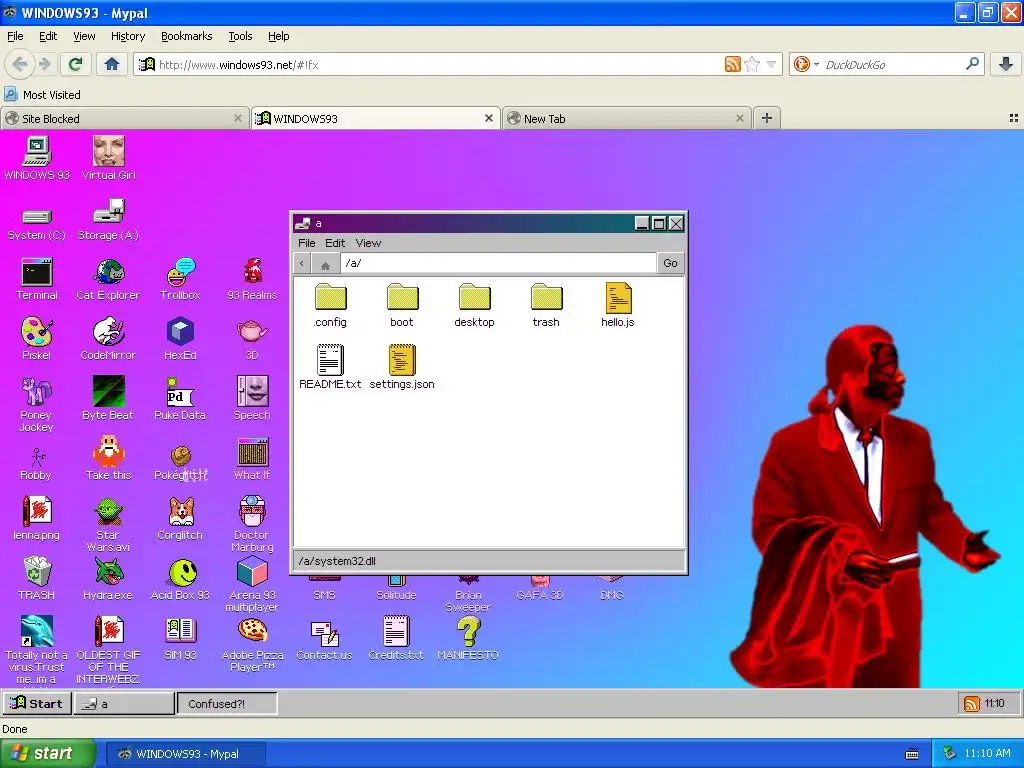Open the browser Tools menu
The height and width of the screenshot is (768, 1024).
[240, 37]
